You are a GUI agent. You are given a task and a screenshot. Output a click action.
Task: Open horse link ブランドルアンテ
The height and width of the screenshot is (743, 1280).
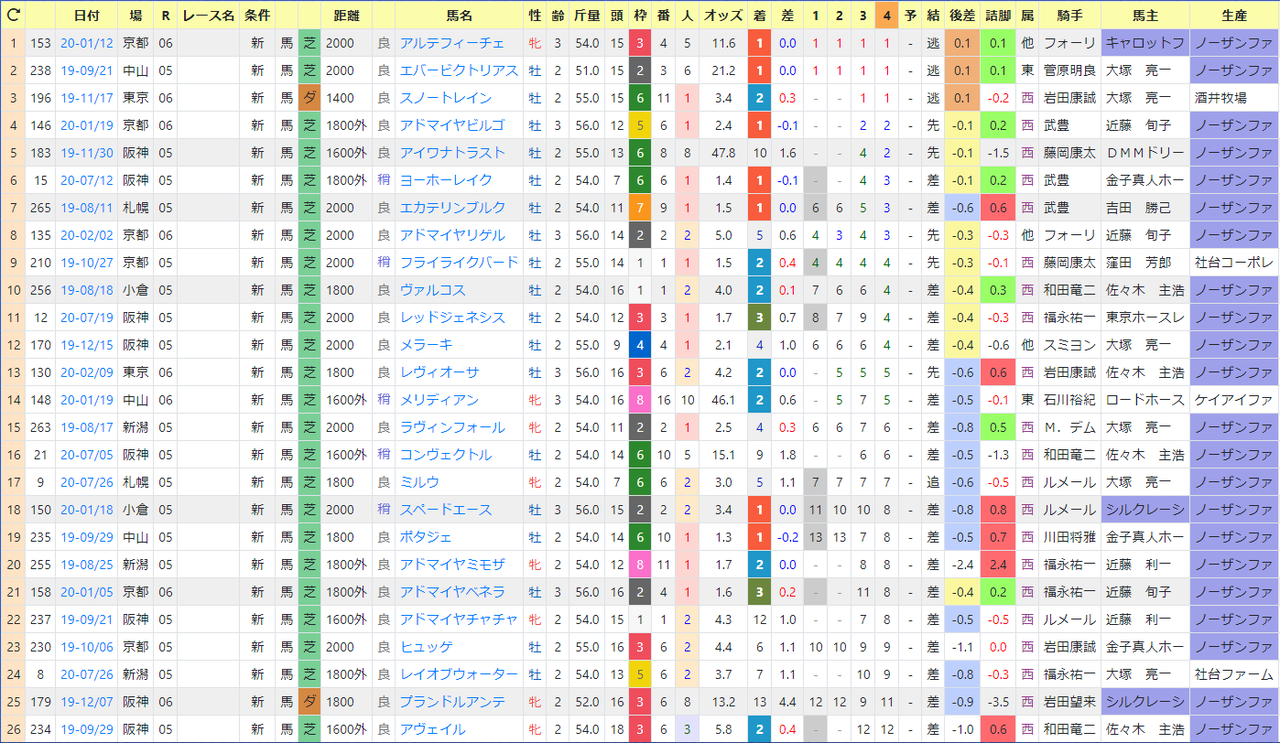452,702
